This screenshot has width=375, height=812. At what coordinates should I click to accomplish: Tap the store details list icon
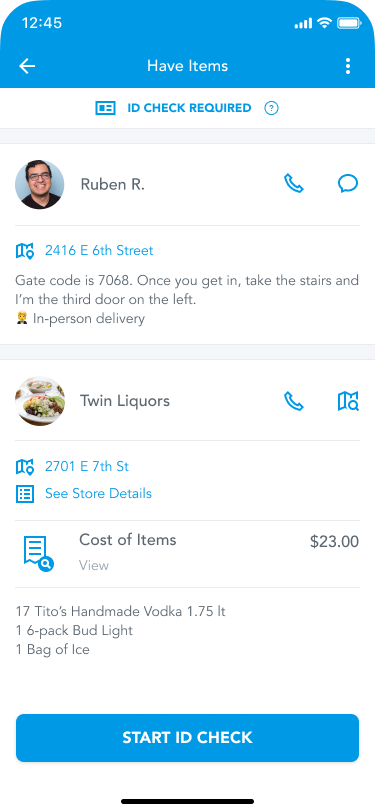coord(25,494)
